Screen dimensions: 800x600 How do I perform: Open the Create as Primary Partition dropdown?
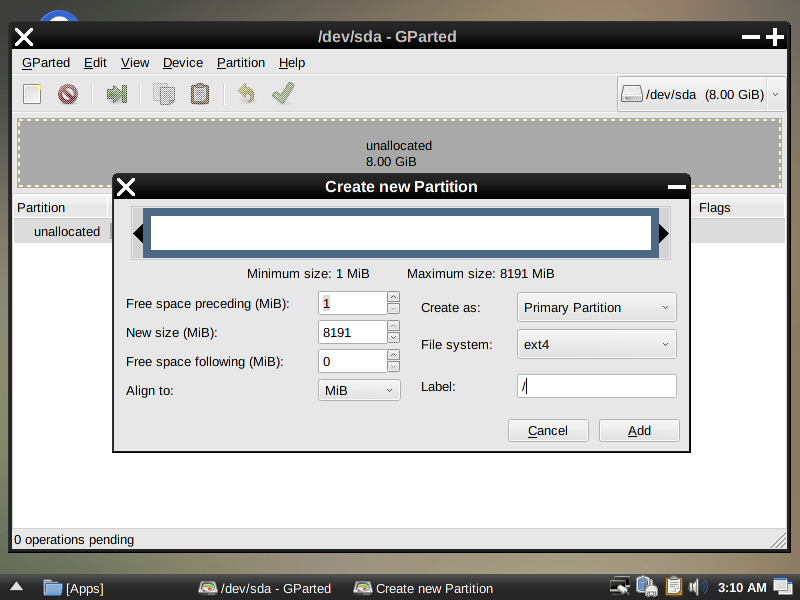coord(596,307)
